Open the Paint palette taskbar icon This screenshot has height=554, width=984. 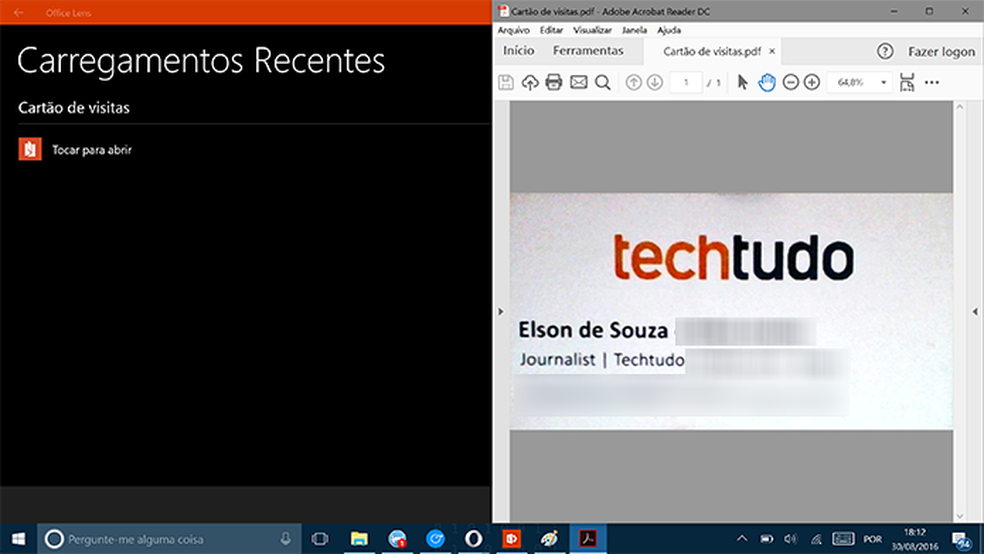tap(550, 539)
